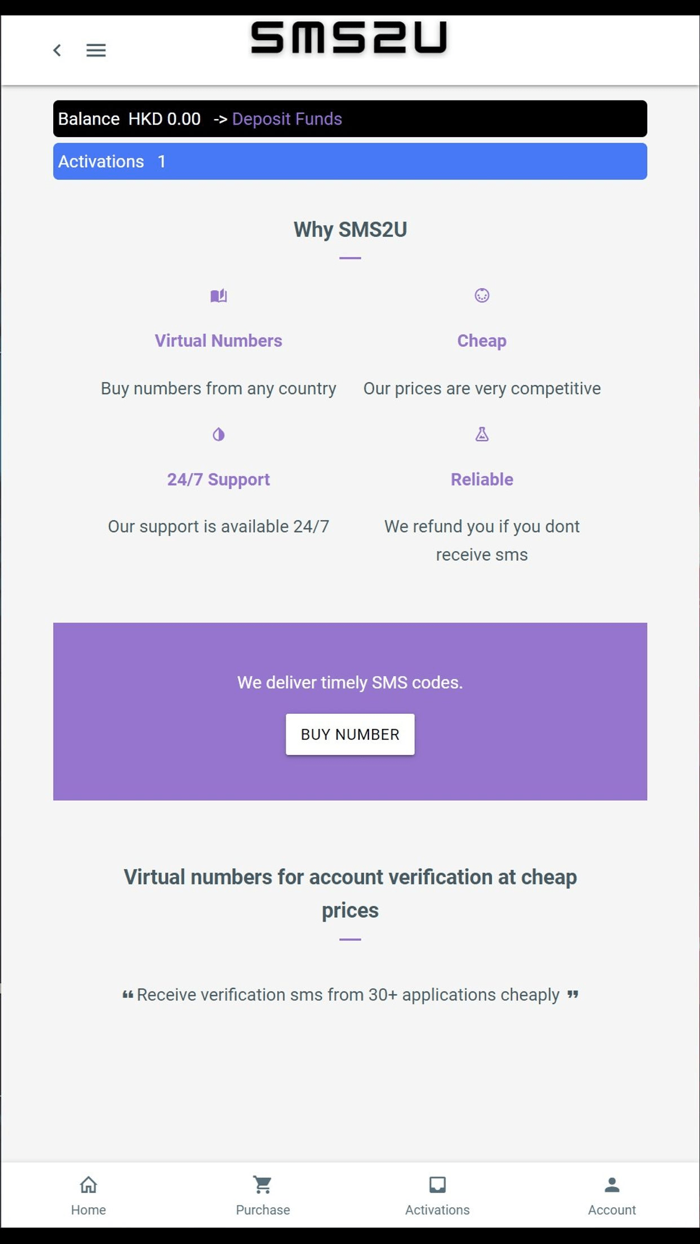This screenshot has width=700, height=1244.
Task: Tap the Purchase cart icon
Action: coord(262,1184)
